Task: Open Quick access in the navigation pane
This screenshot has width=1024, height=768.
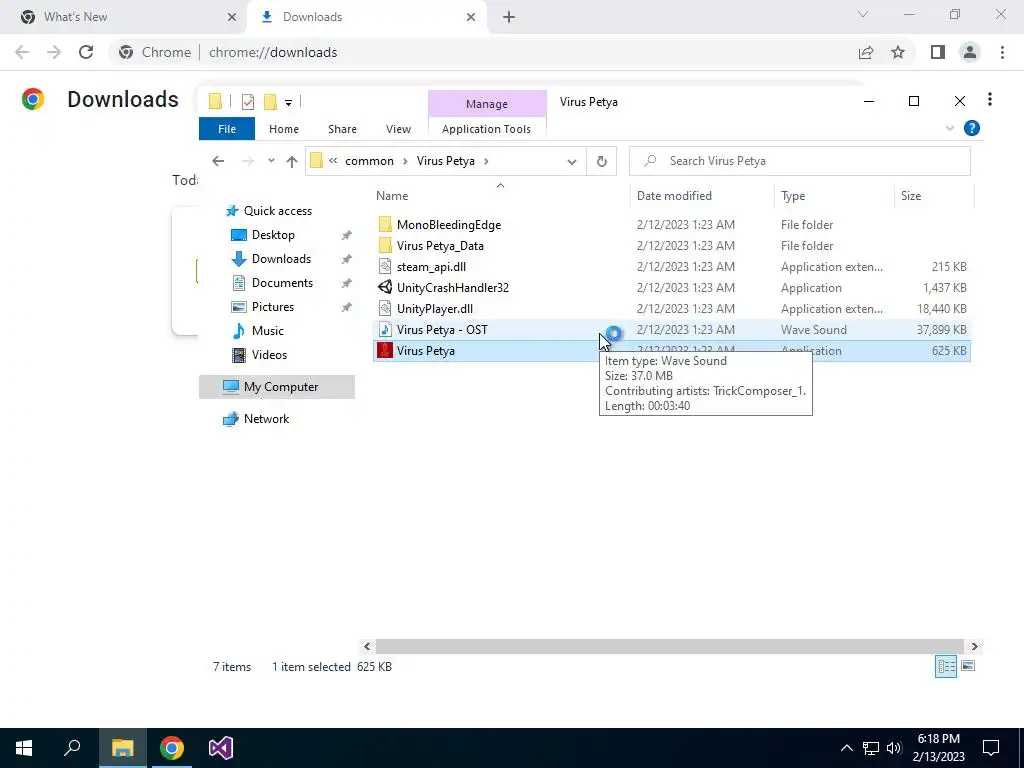Action: click(278, 211)
